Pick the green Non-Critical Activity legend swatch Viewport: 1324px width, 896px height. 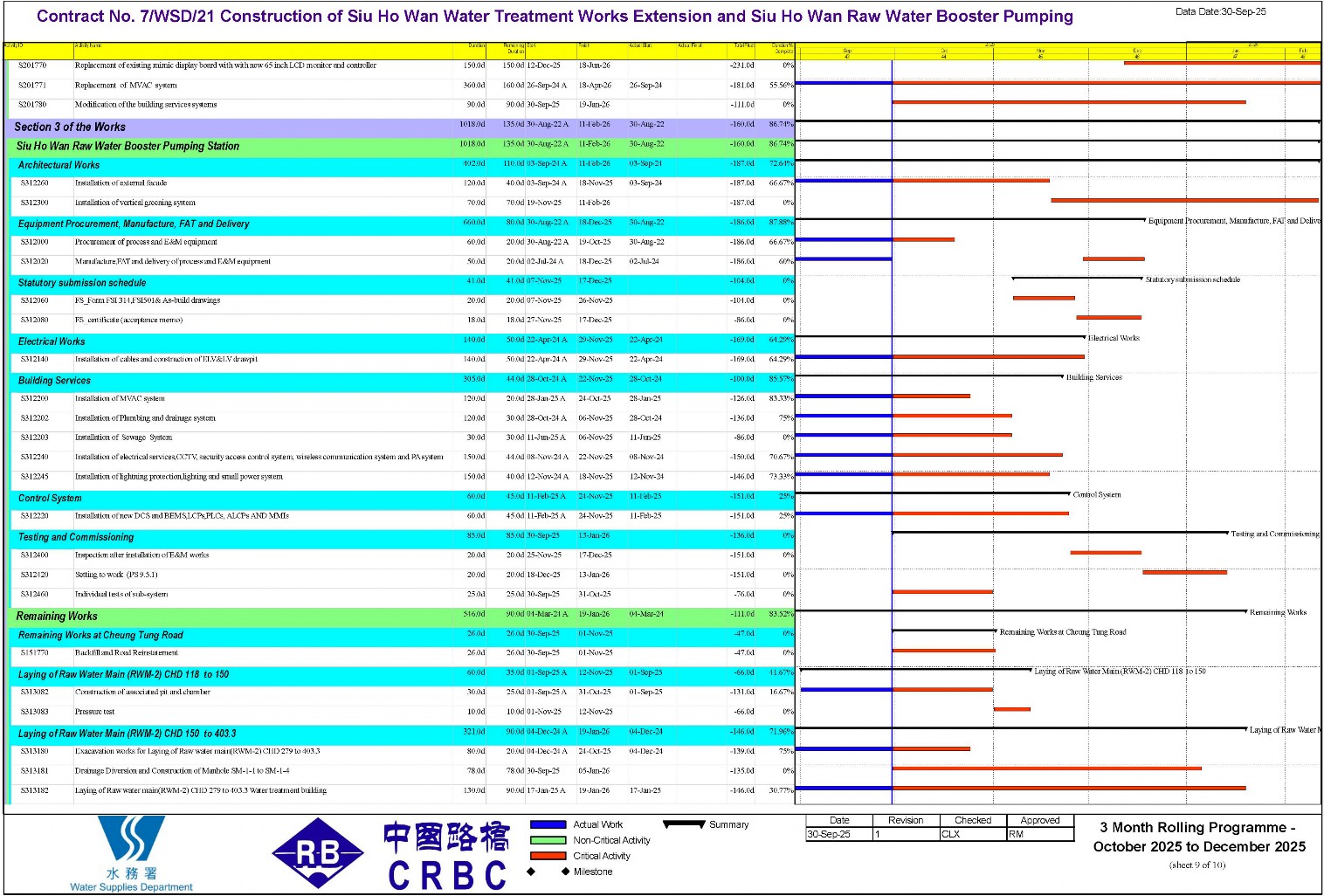(548, 840)
